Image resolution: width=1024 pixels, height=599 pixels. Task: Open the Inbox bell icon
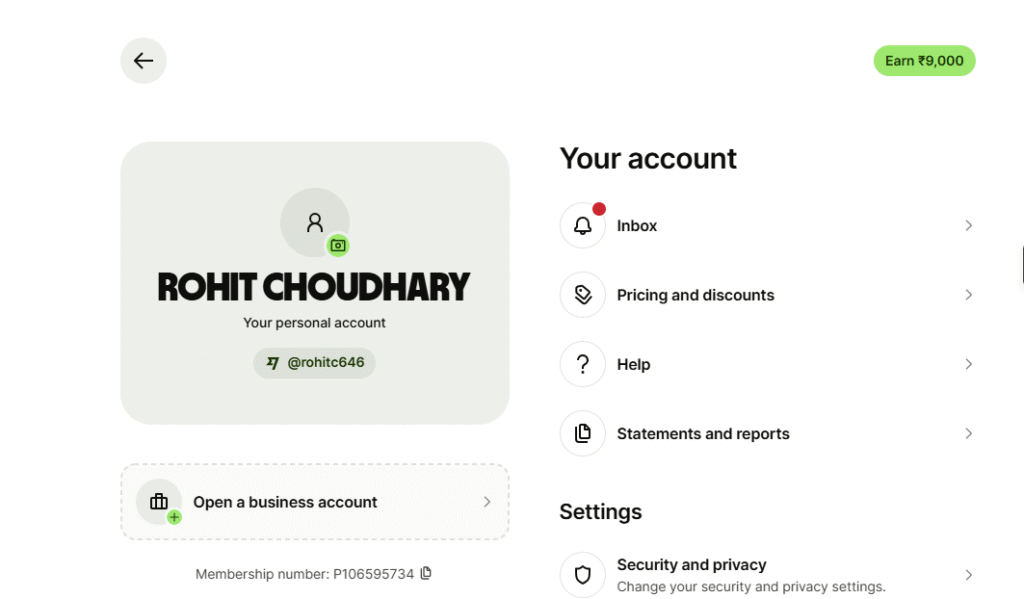pos(582,225)
